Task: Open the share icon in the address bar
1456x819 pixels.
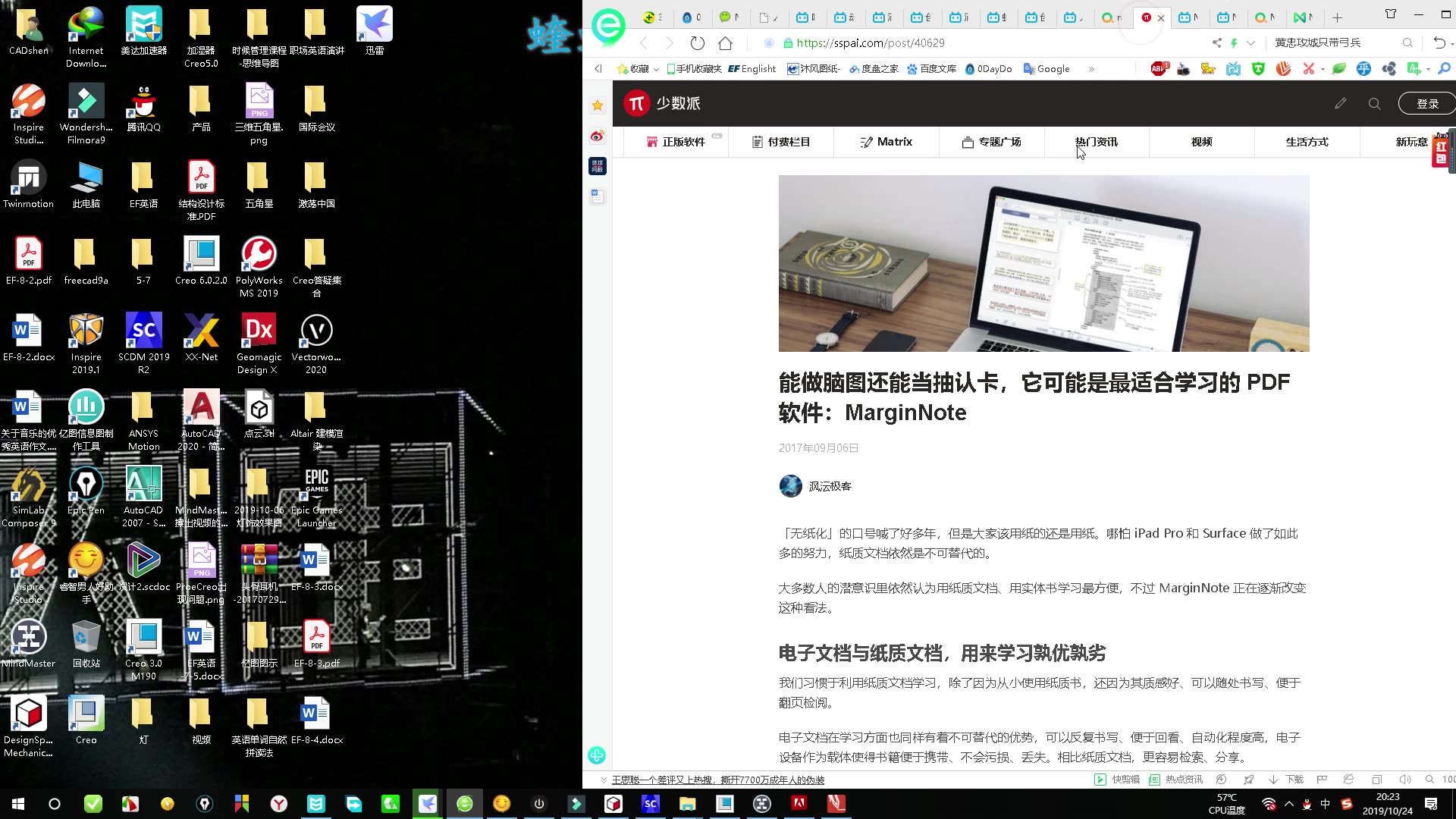Action: 1217,43
